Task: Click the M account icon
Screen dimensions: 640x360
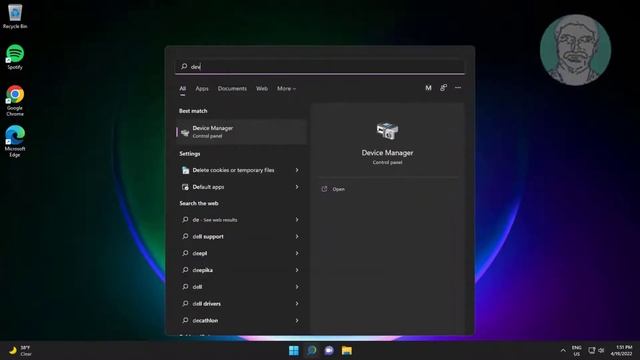Action: pyautogui.click(x=428, y=88)
